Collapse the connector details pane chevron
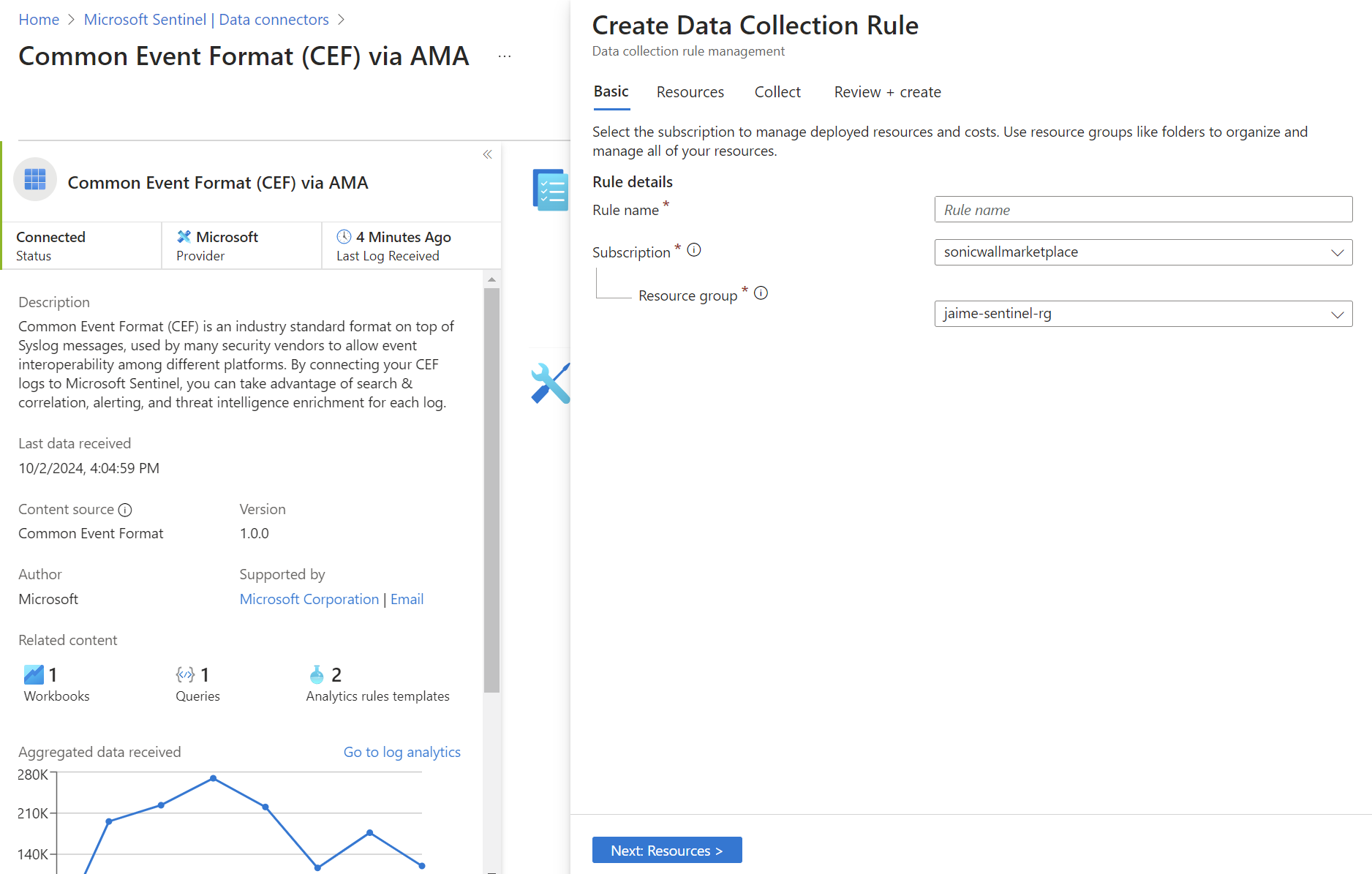This screenshot has width=1372, height=874. coord(487,154)
